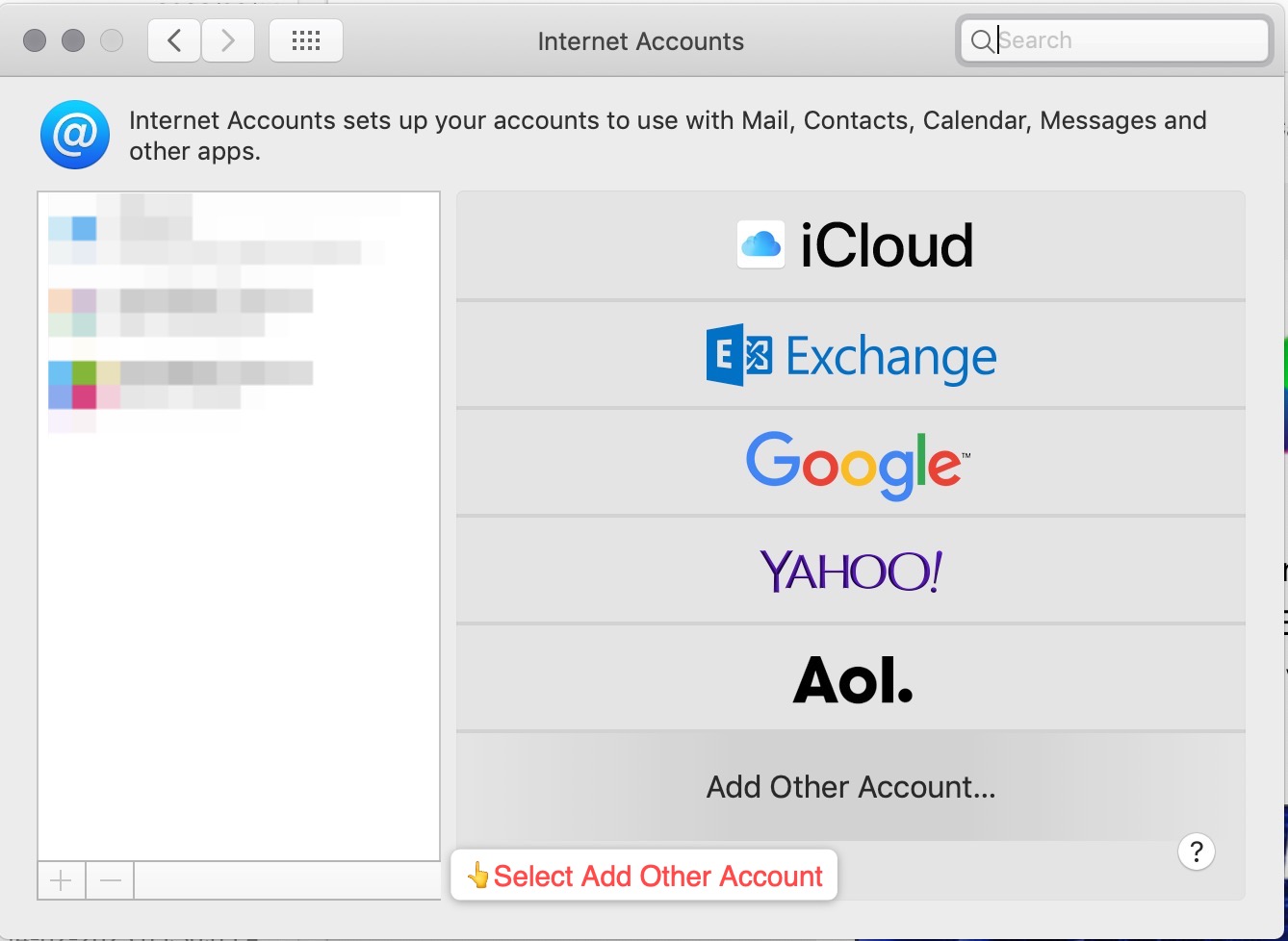
Task: Minimize the Internet Accounts window
Action: tap(73, 40)
